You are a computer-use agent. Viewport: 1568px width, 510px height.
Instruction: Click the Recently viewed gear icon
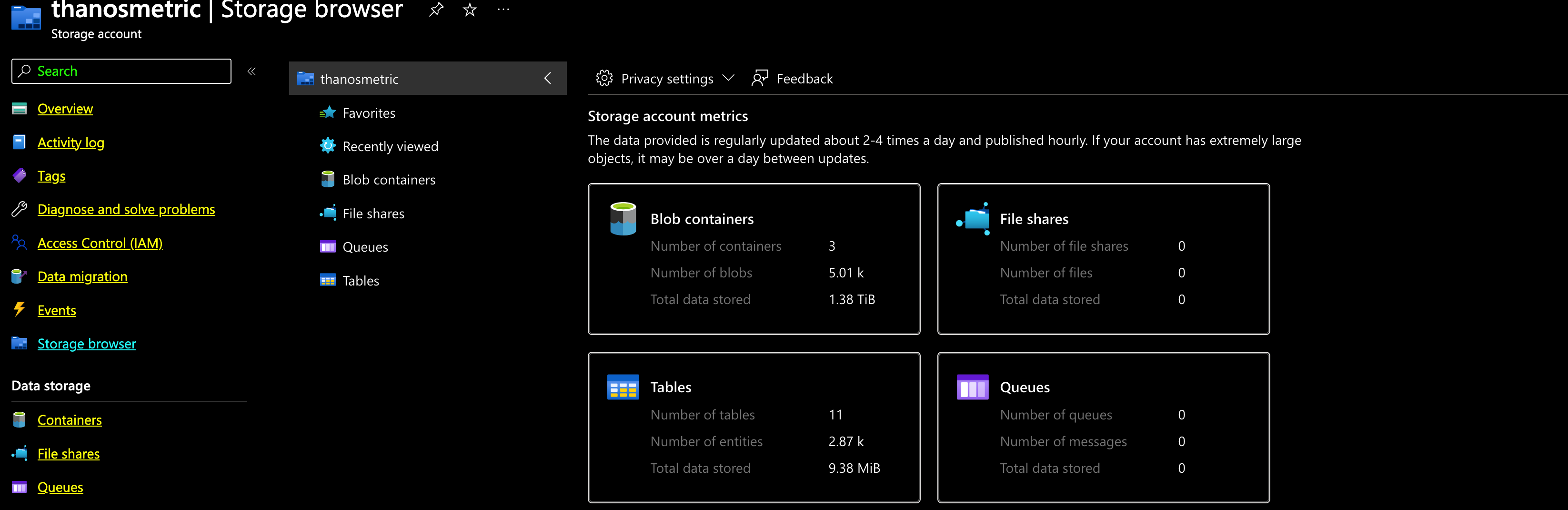pyautogui.click(x=328, y=146)
